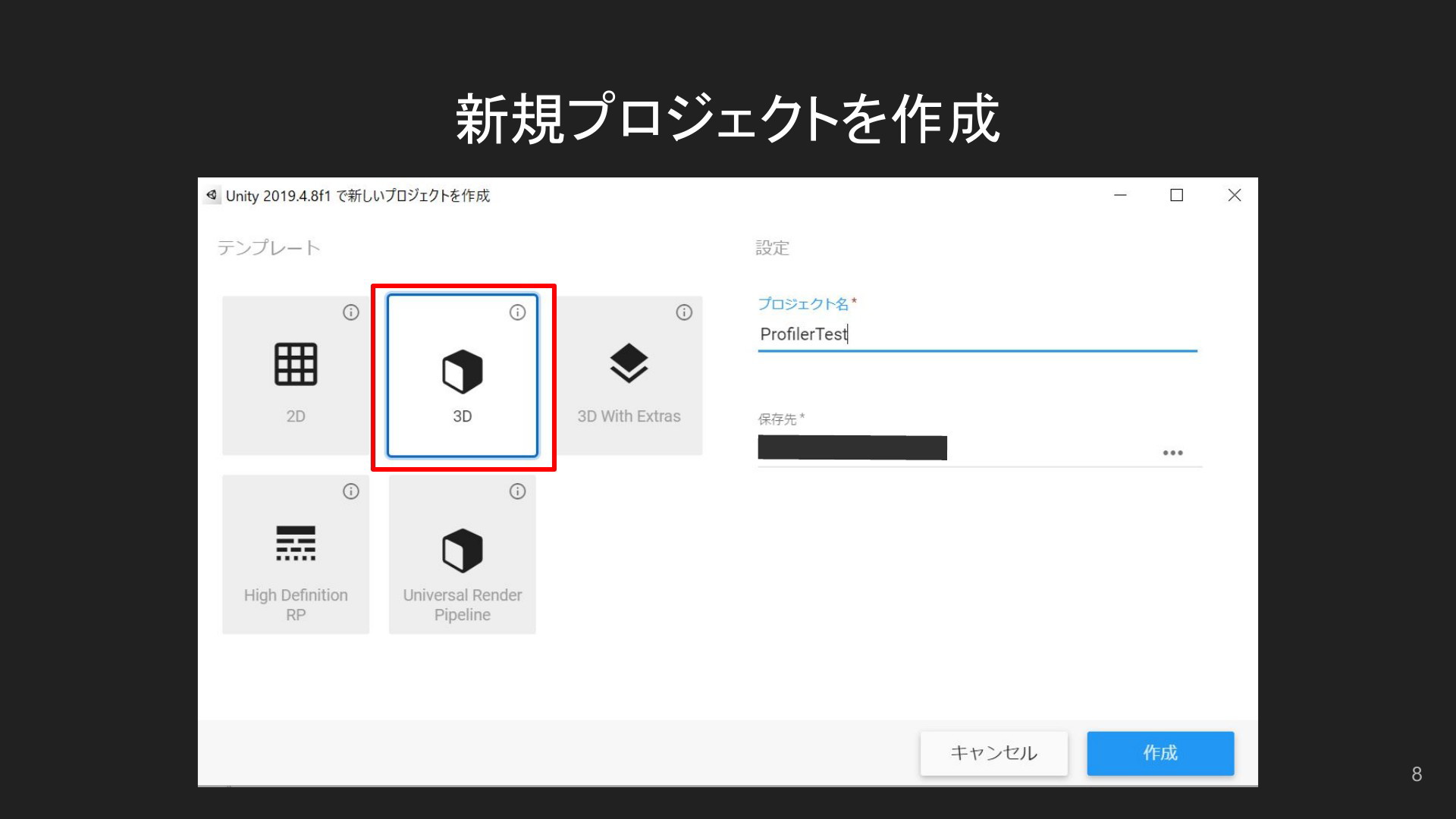Click the 設定 heading

pyautogui.click(x=773, y=248)
